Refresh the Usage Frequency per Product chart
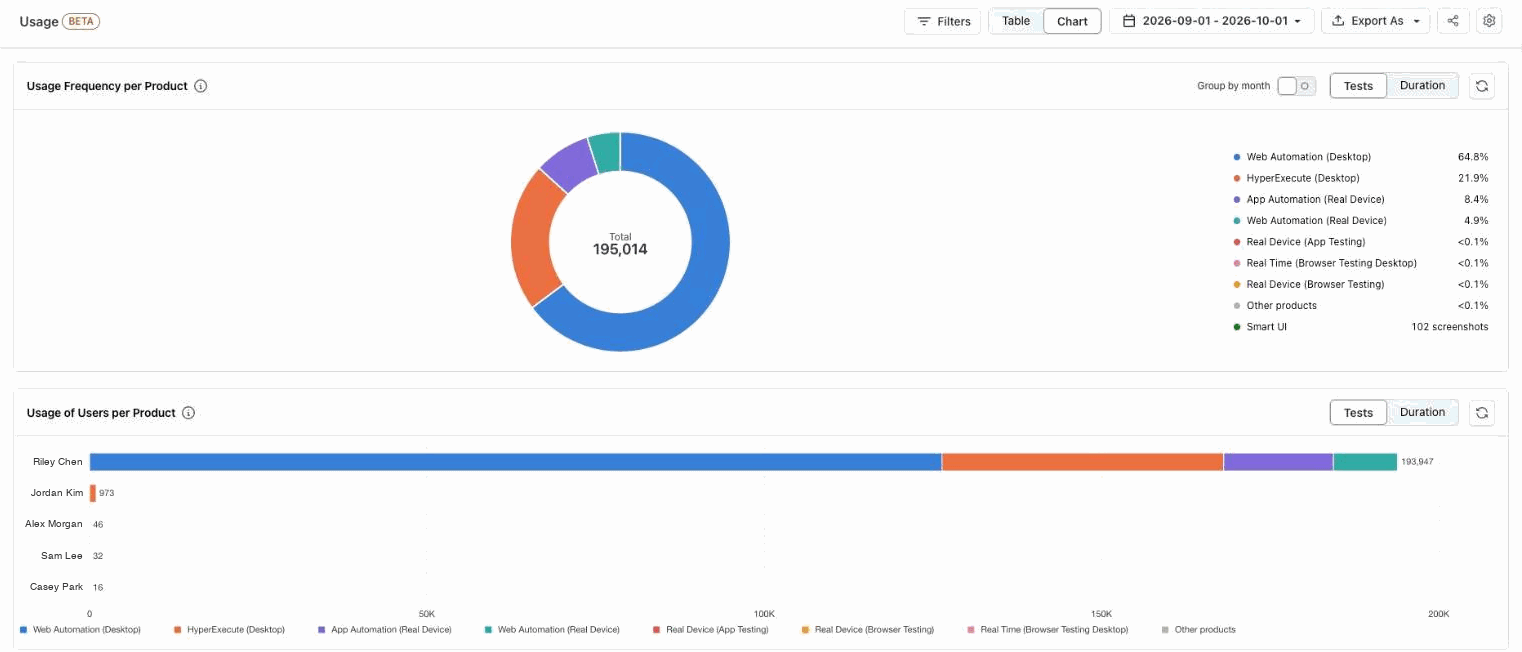This screenshot has width=1522, height=652. pos(1482,86)
